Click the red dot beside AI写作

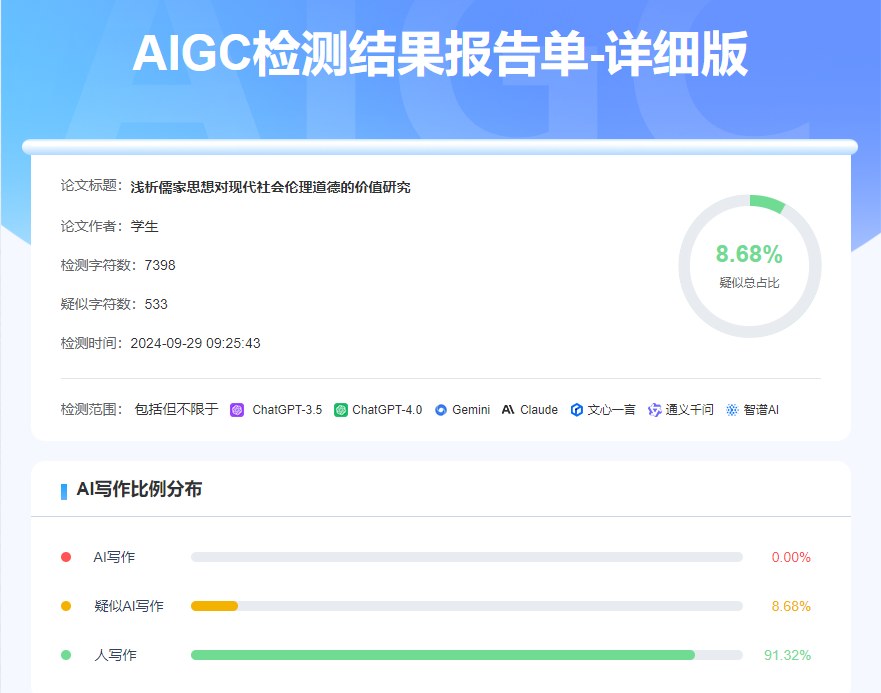tap(66, 557)
